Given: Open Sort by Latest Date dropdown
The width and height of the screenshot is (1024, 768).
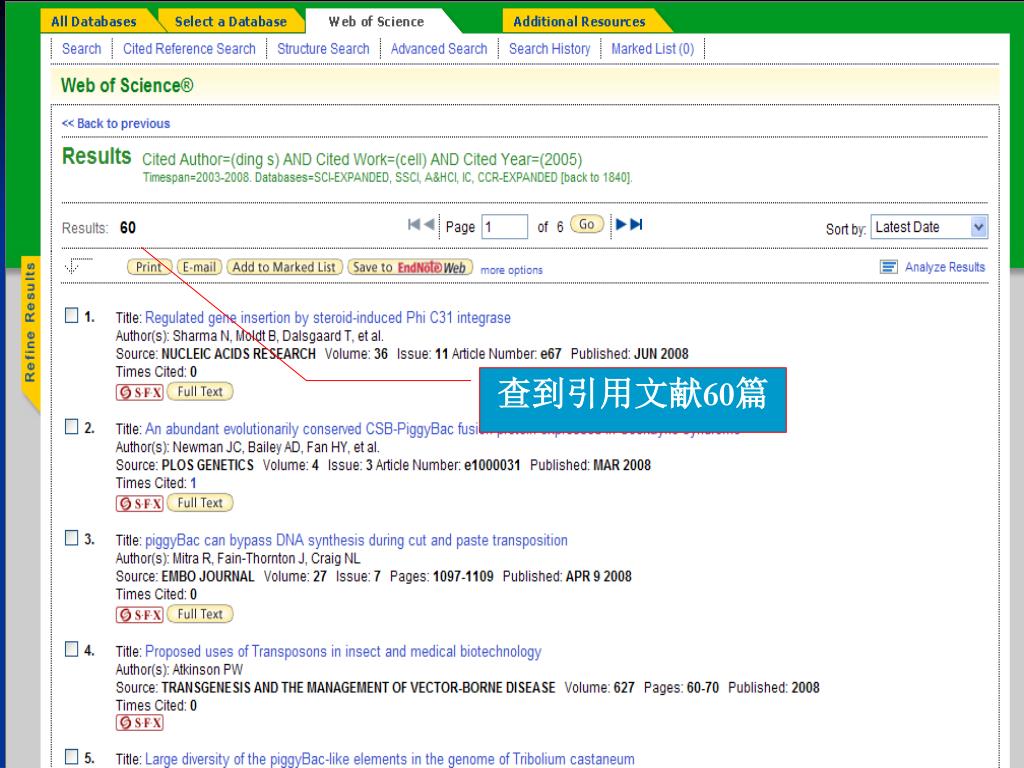Looking at the screenshot, I should [929, 227].
